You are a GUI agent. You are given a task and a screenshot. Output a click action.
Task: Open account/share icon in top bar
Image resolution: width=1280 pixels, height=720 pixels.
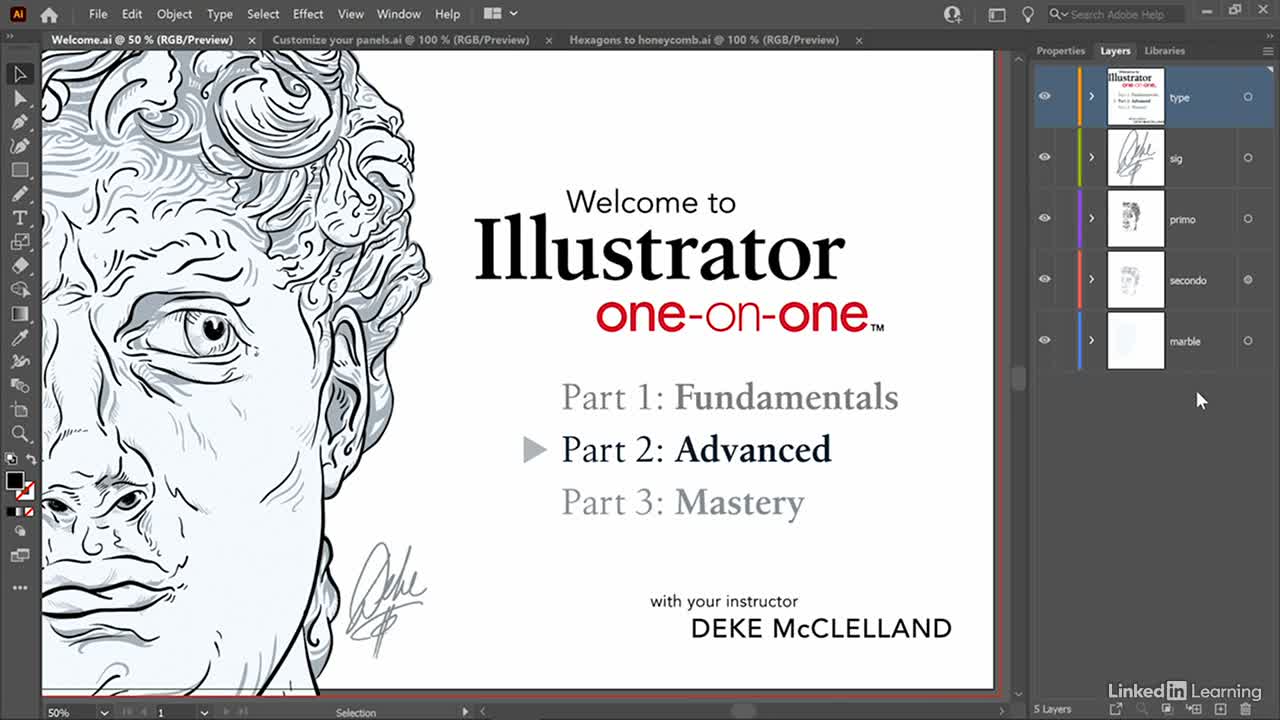pos(953,14)
